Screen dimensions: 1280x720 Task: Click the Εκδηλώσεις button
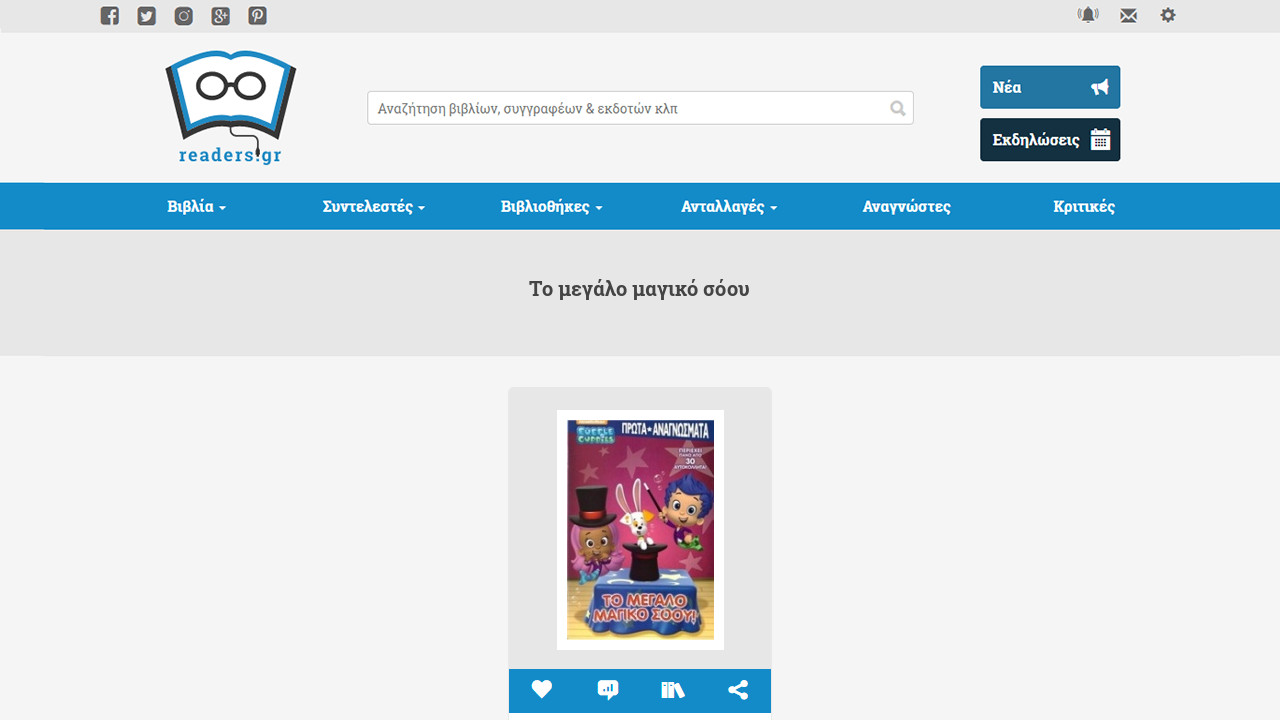tap(1050, 140)
